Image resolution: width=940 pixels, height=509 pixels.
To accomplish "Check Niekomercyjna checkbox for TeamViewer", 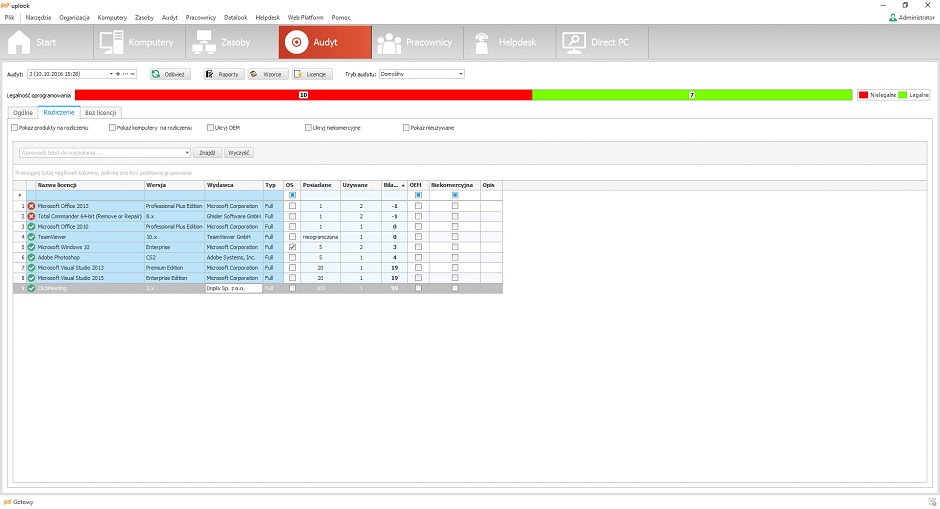I will point(455,237).
